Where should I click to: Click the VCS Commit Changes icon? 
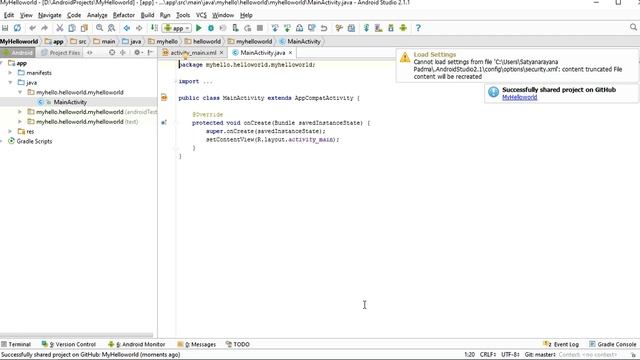click(x=287, y=28)
